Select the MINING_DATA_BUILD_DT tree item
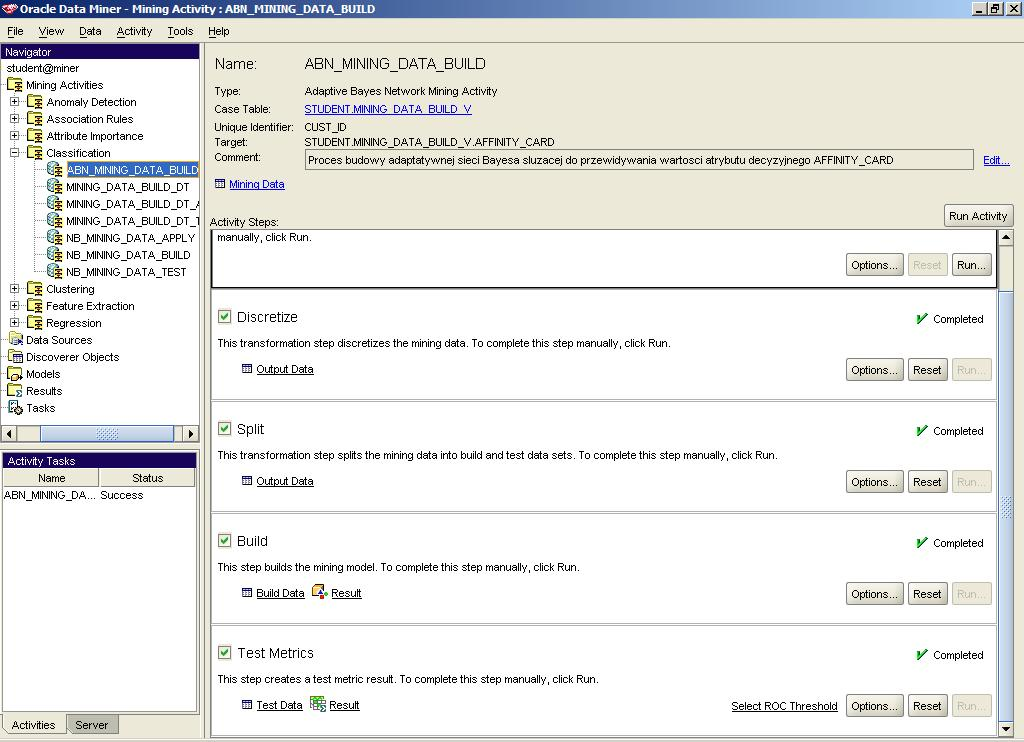 127,187
